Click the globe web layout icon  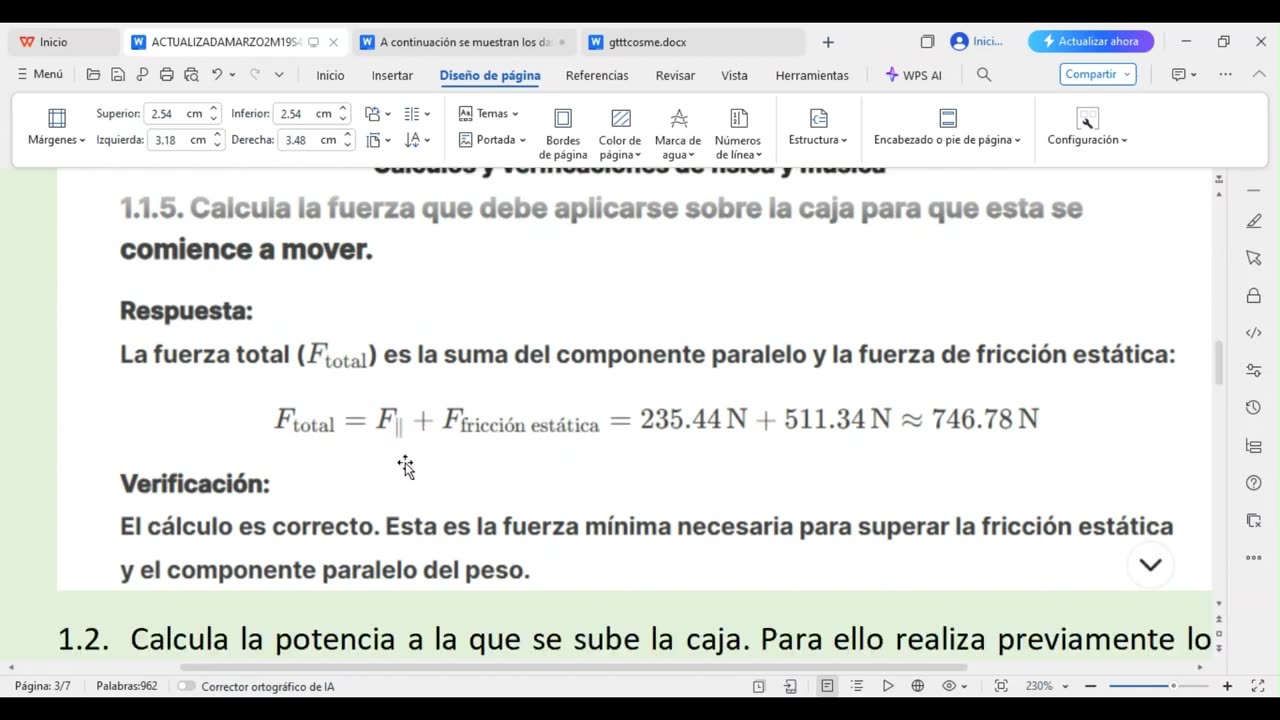click(x=917, y=686)
